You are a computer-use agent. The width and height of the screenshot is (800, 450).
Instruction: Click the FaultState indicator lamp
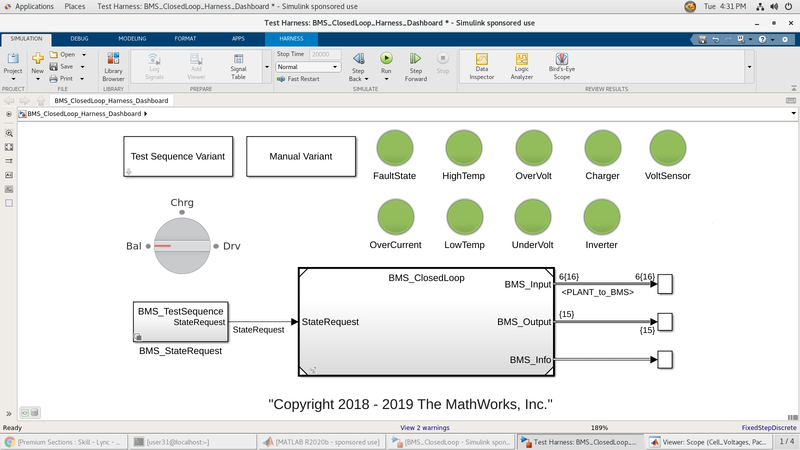(x=395, y=150)
